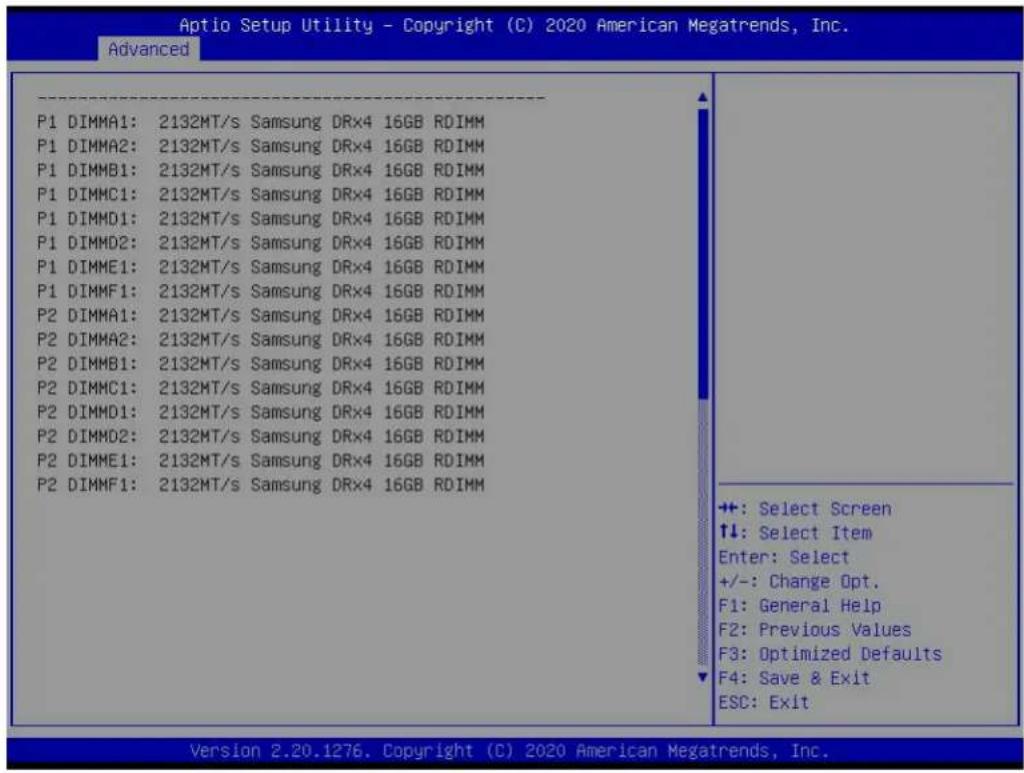Click the scrollbar up arrow
Screen dimensions: 1024x773
click(x=703, y=97)
